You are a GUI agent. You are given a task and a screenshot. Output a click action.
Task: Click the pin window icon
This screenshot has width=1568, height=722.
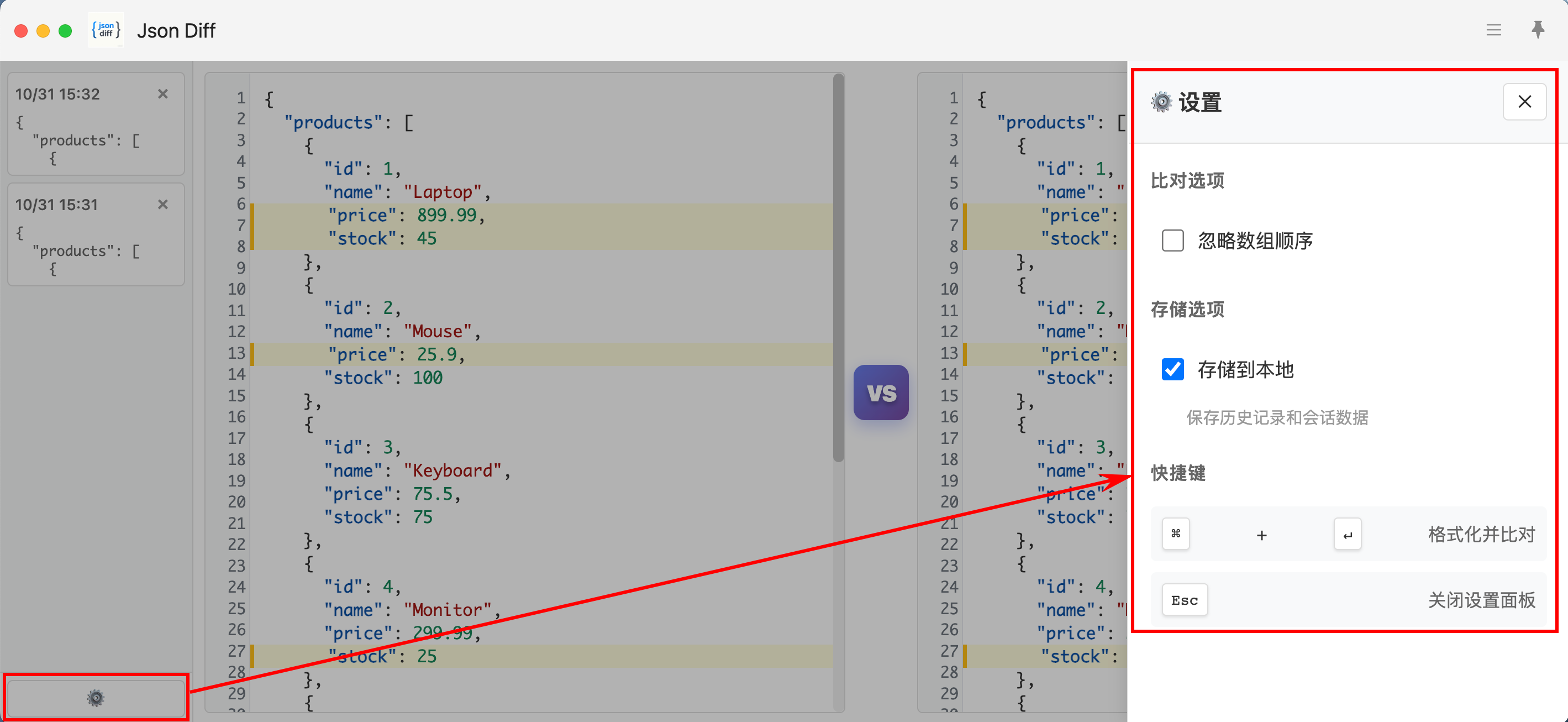(x=1538, y=29)
